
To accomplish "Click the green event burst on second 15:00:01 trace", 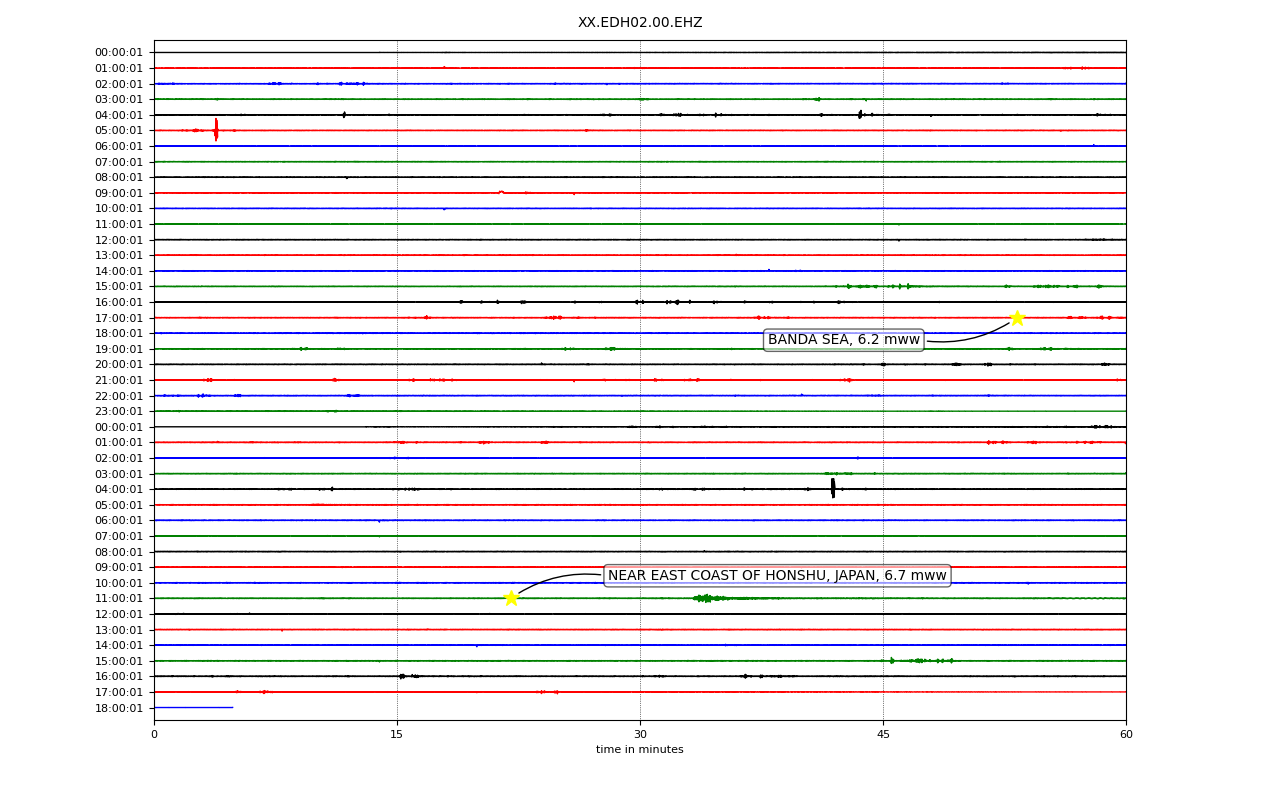I will point(918,660).
